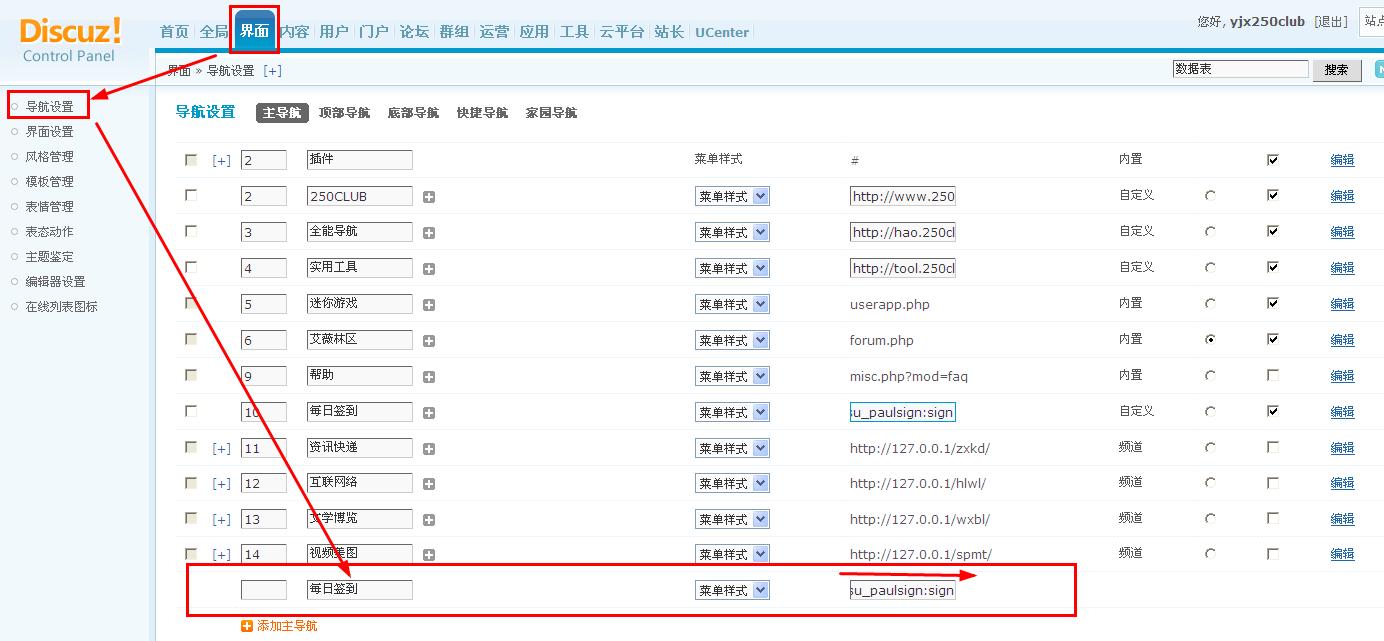
Task: Switch to 家园导航 tab
Action: 551,113
